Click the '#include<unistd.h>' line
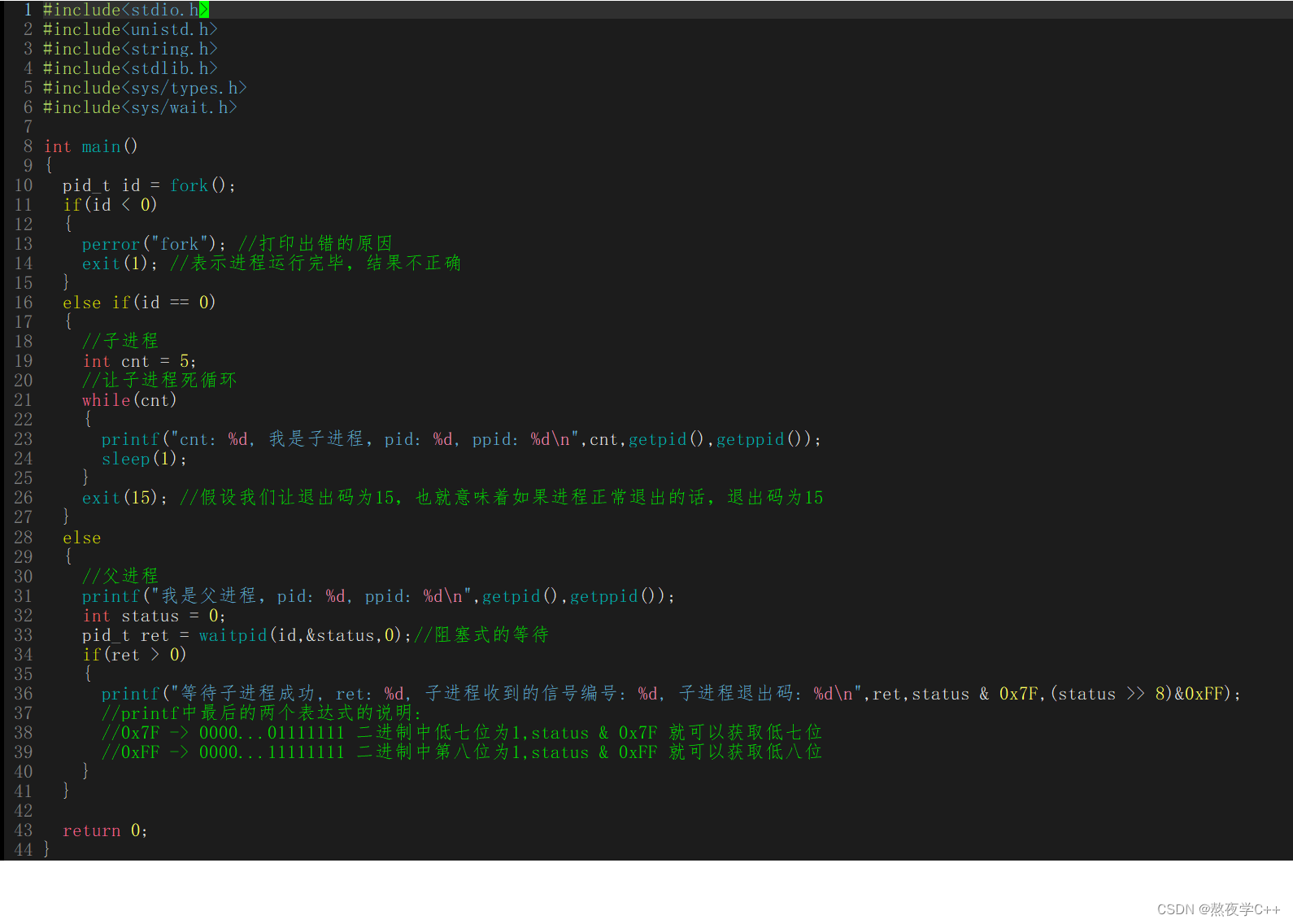1293x924 pixels. click(x=130, y=29)
